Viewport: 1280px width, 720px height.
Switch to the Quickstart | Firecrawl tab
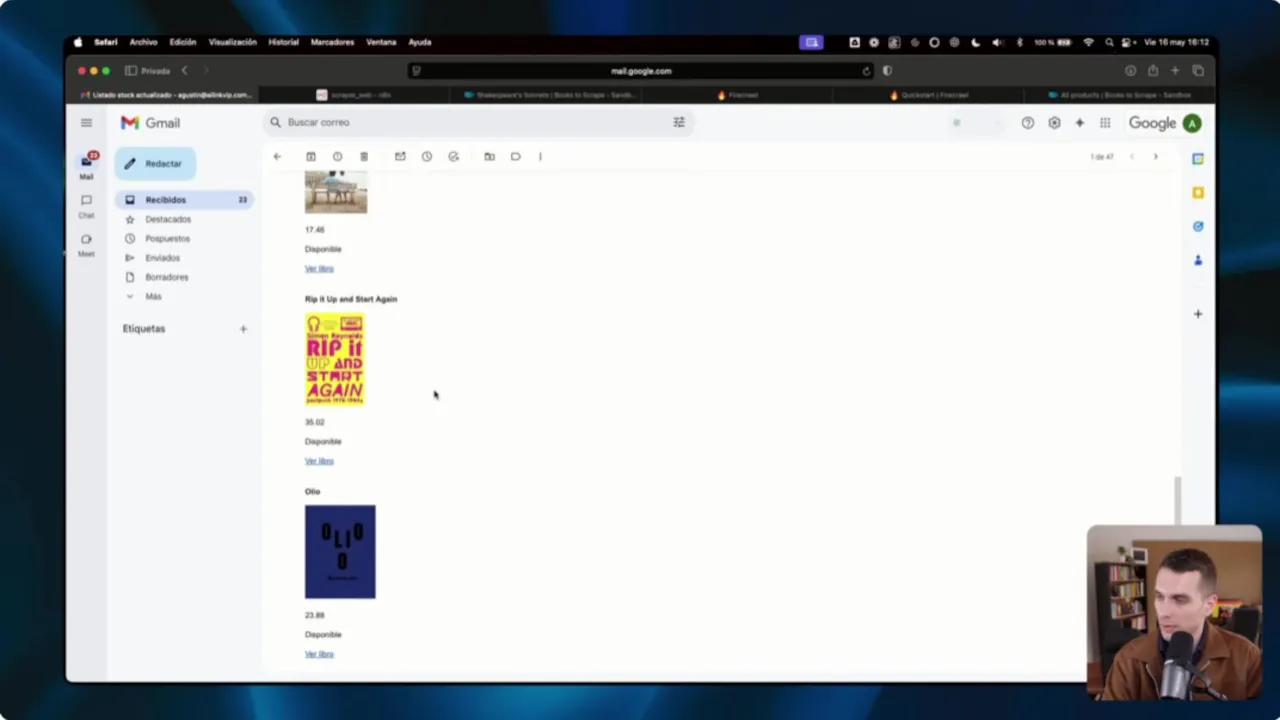pyautogui.click(x=929, y=95)
